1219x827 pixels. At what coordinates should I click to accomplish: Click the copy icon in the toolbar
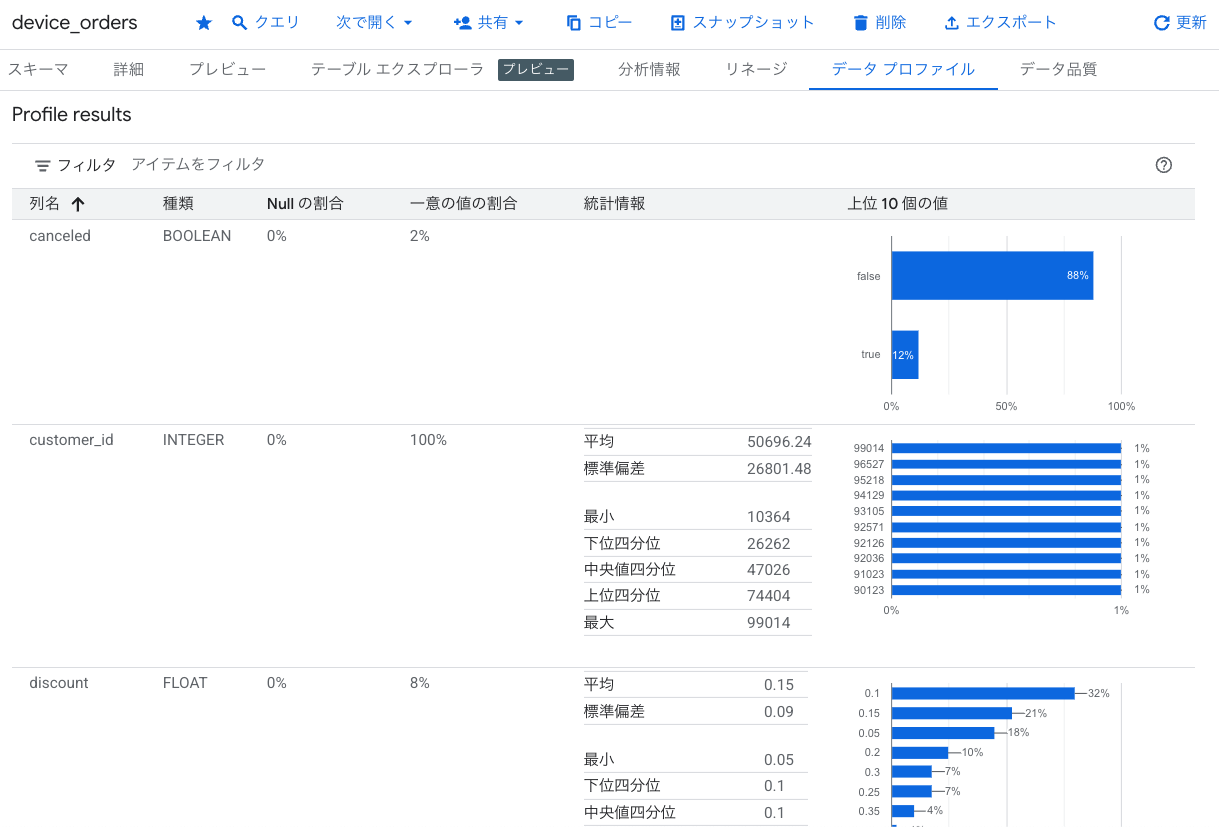coord(573,22)
